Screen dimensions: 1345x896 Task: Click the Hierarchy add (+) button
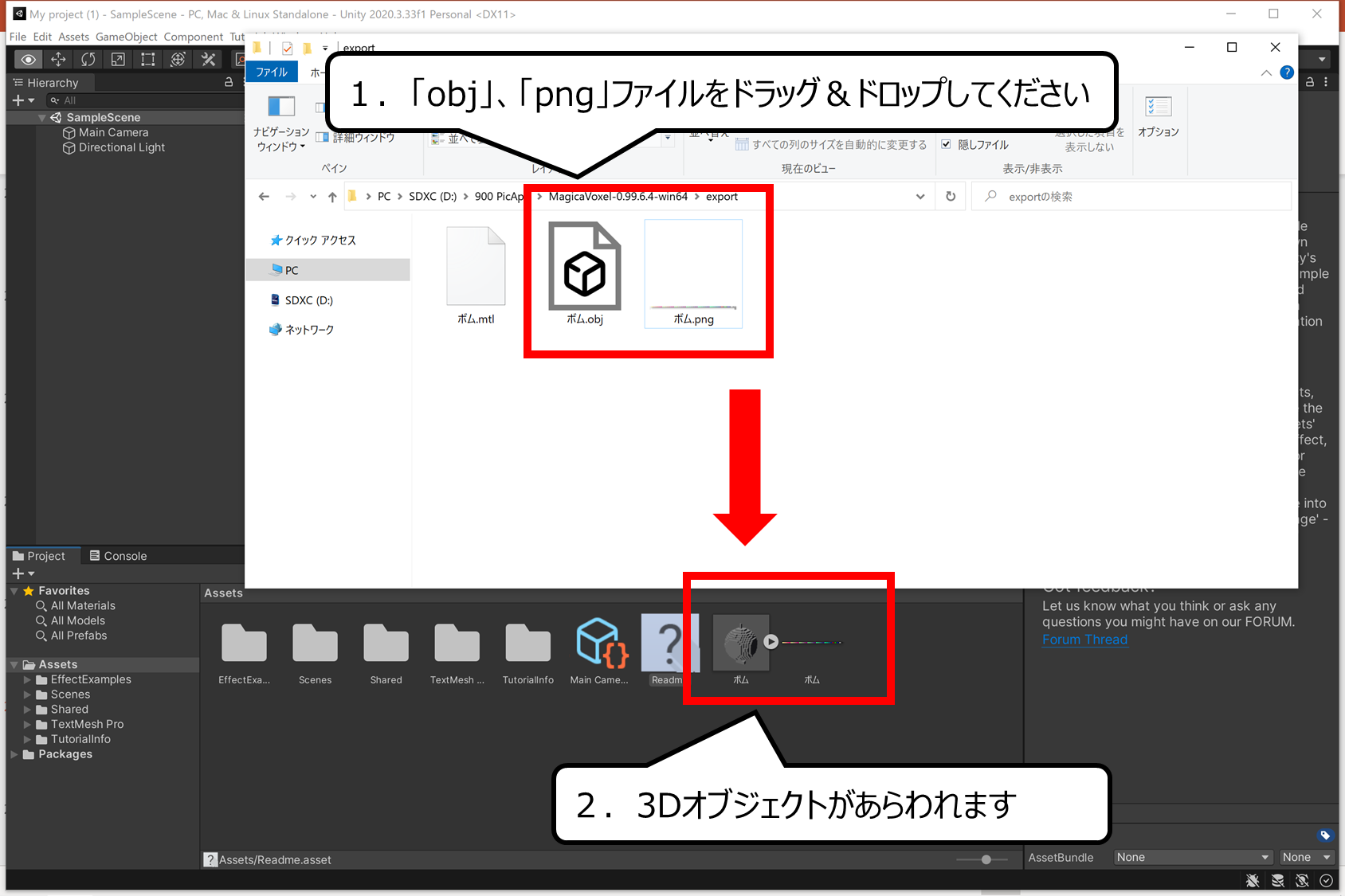click(x=23, y=100)
